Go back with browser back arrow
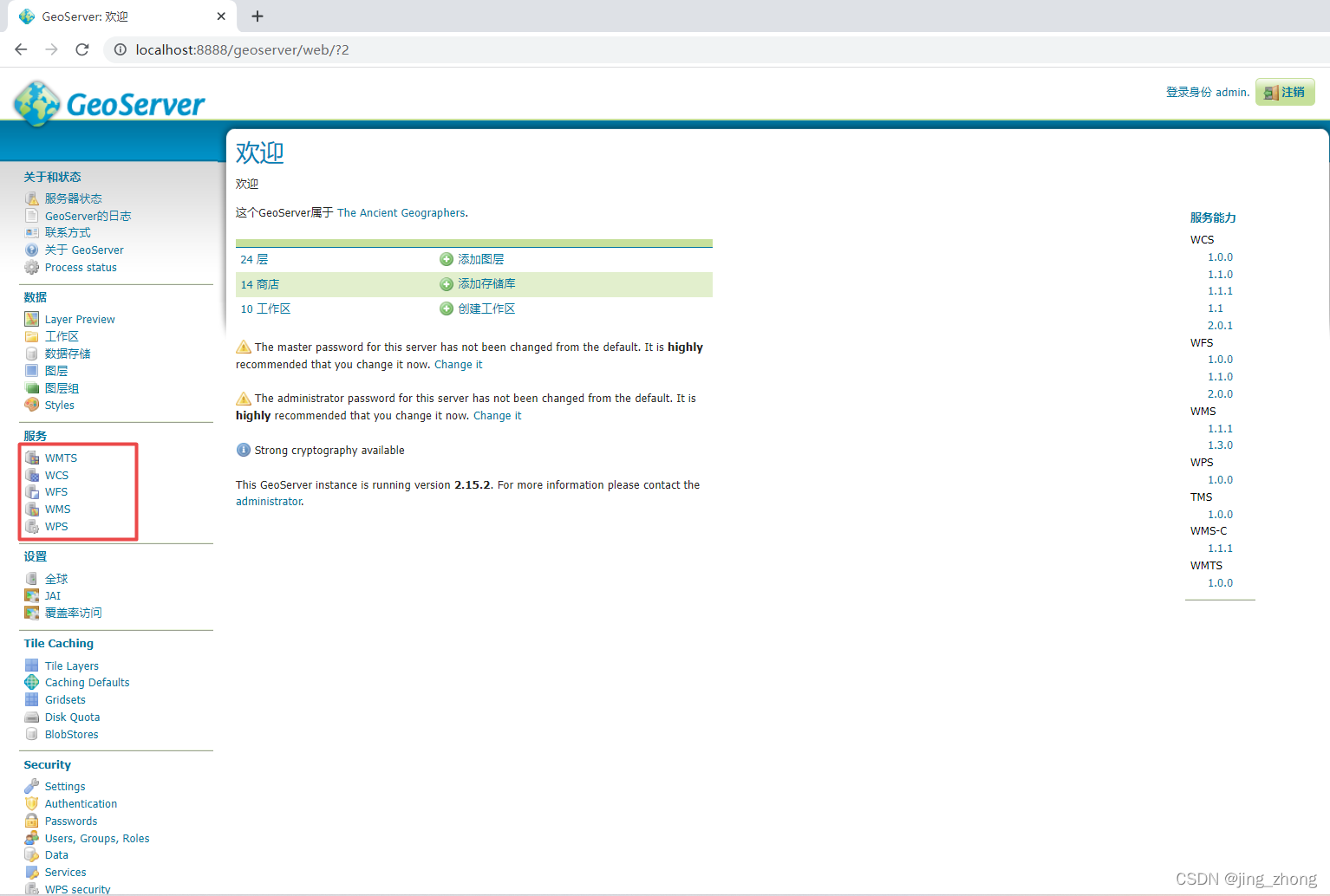Image resolution: width=1330 pixels, height=896 pixels. pyautogui.click(x=21, y=49)
